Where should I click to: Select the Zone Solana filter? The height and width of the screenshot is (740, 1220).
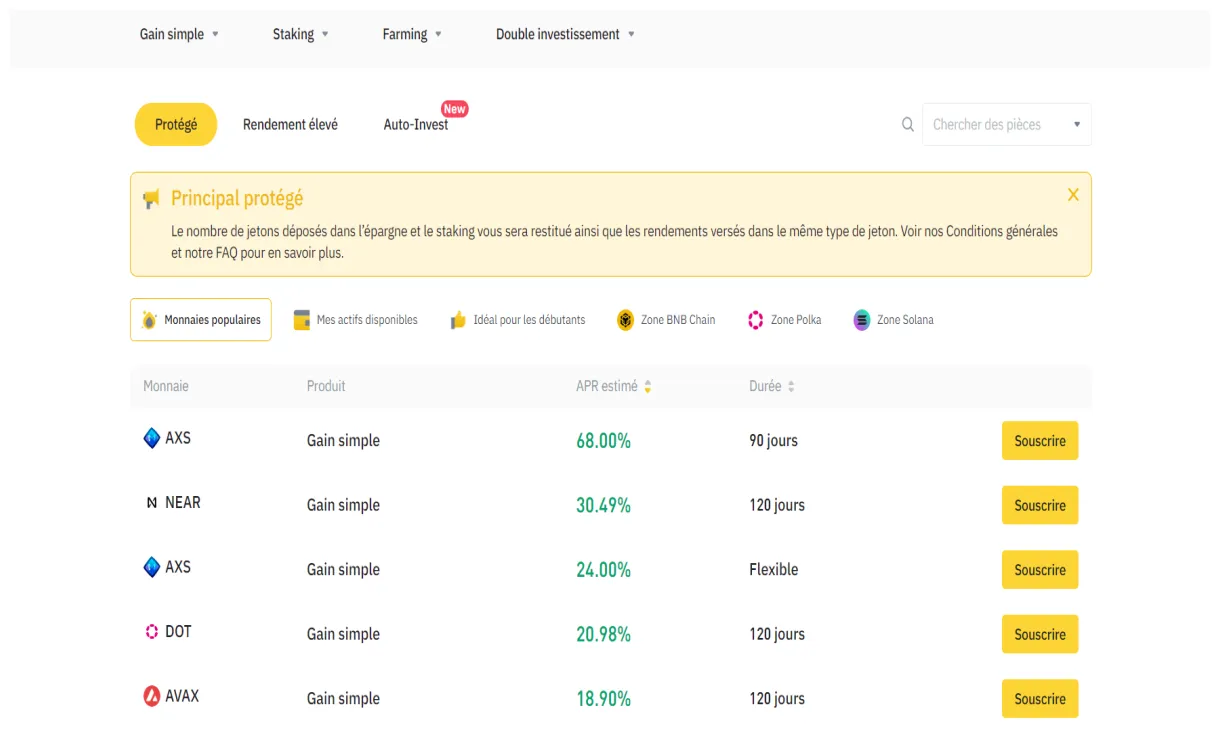pyautogui.click(x=893, y=320)
